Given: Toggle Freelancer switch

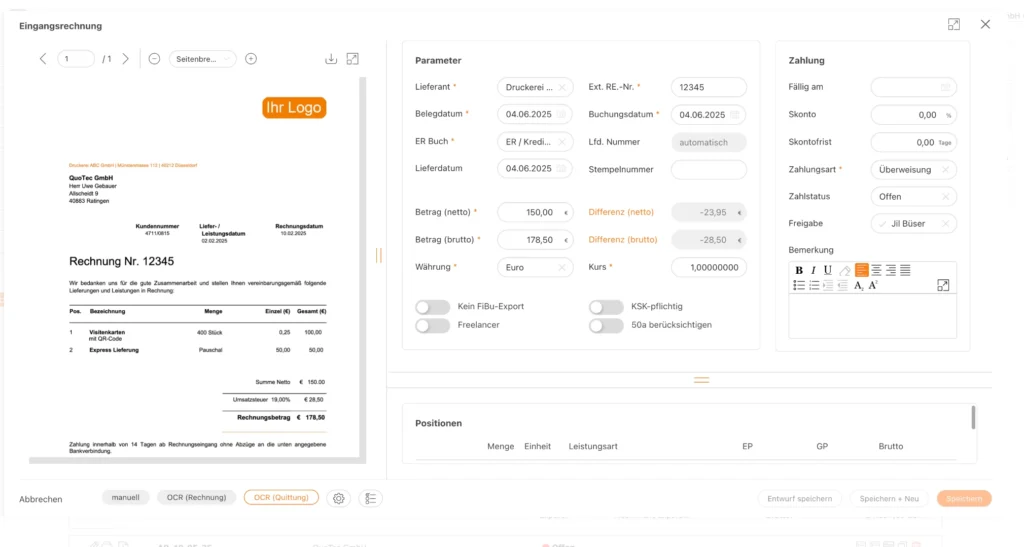Looking at the screenshot, I should pos(432,325).
